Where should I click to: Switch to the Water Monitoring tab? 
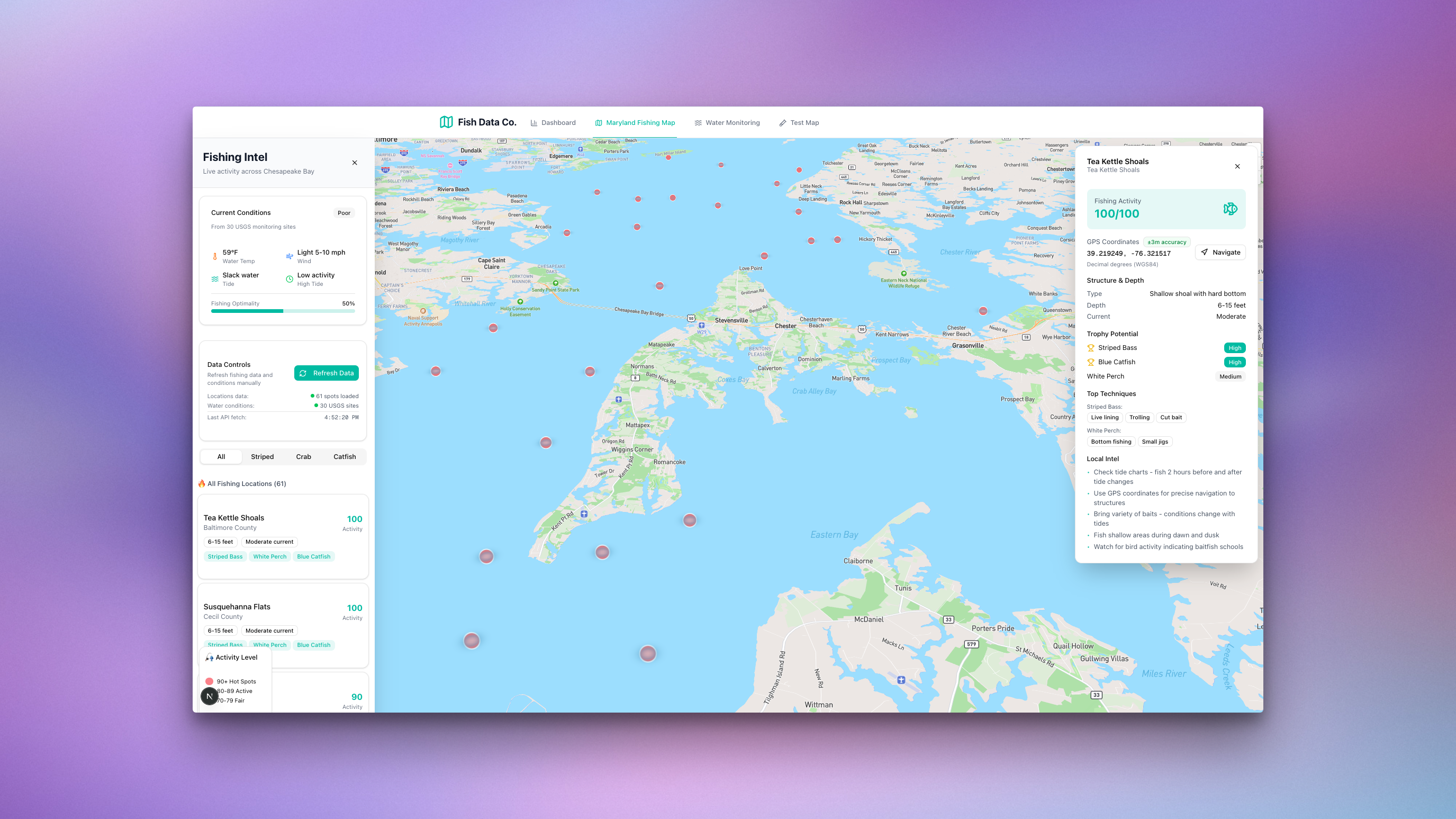click(727, 123)
